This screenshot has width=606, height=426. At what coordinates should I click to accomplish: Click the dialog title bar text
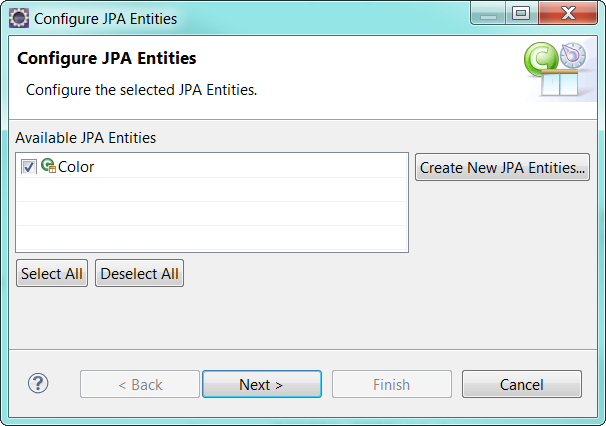106,18
